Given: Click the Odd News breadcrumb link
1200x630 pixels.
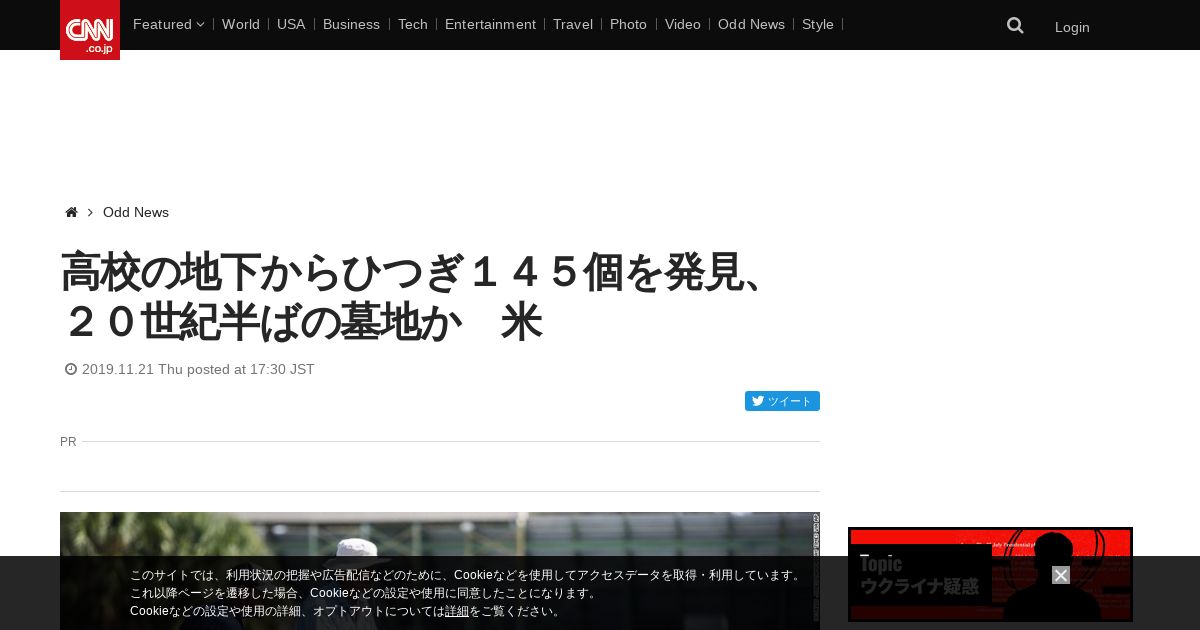Looking at the screenshot, I should coord(136,212).
